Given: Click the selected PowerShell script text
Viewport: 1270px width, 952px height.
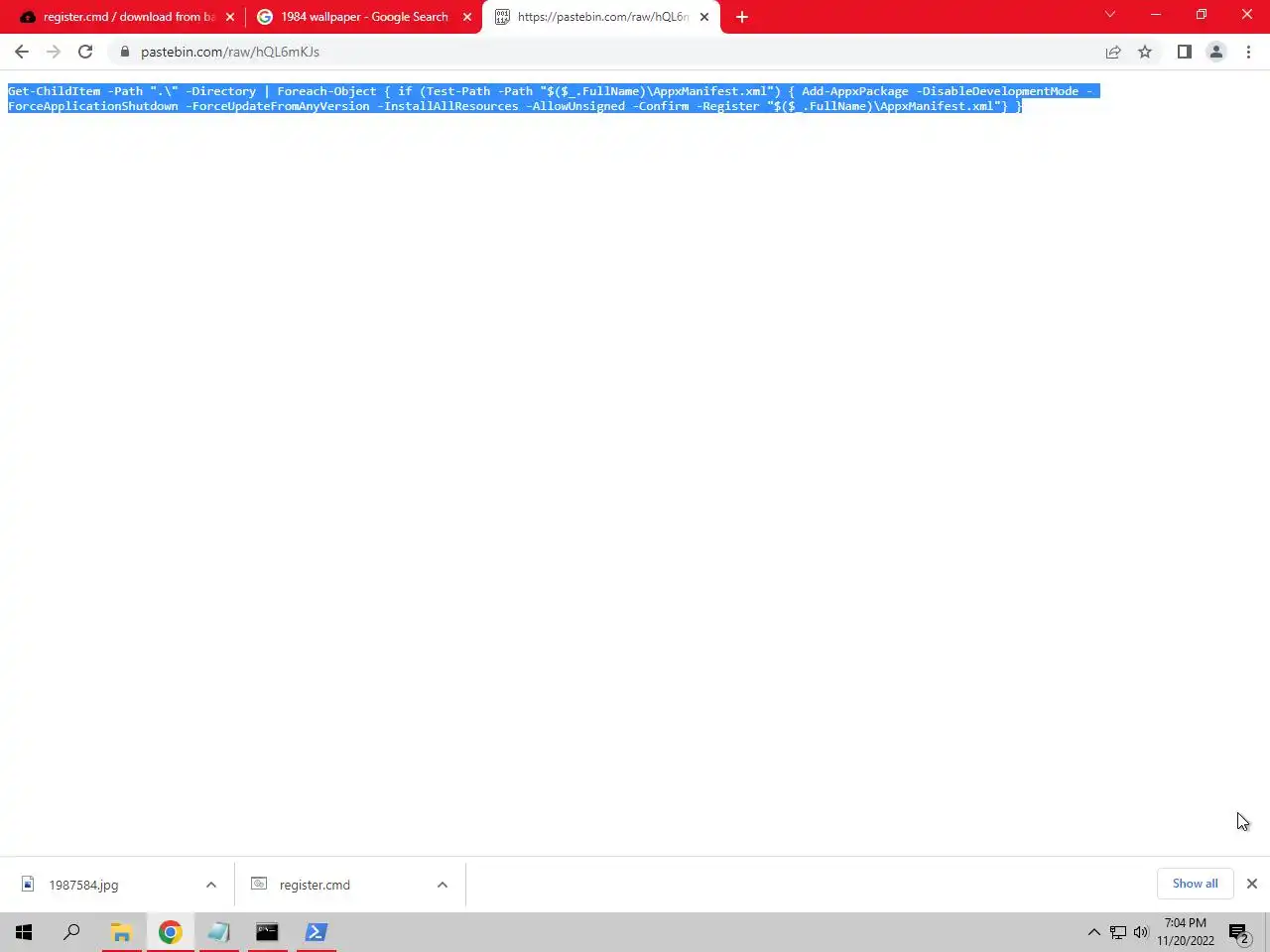Looking at the screenshot, I should point(554,98).
